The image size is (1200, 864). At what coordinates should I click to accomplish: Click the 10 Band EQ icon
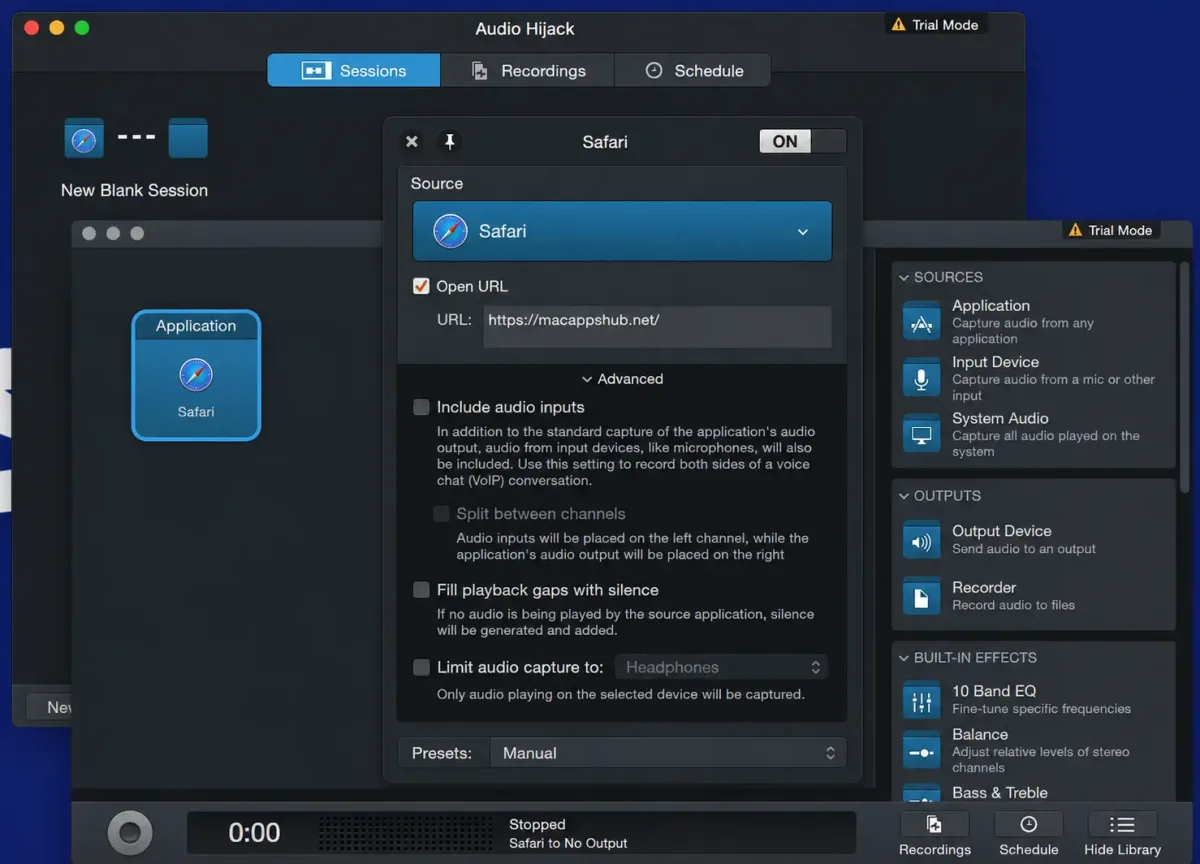921,700
